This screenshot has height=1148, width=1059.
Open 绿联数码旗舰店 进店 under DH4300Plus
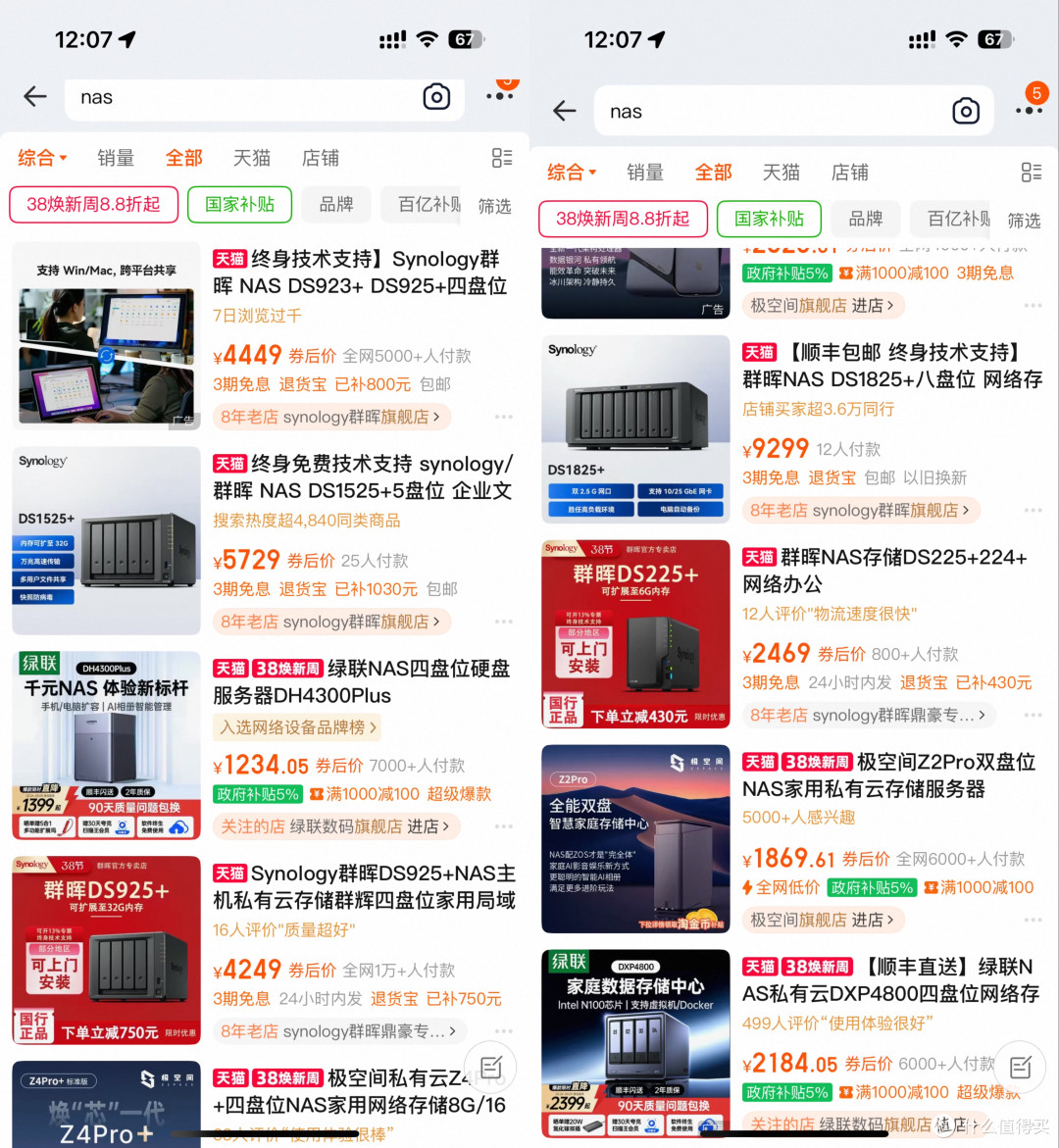(335, 826)
